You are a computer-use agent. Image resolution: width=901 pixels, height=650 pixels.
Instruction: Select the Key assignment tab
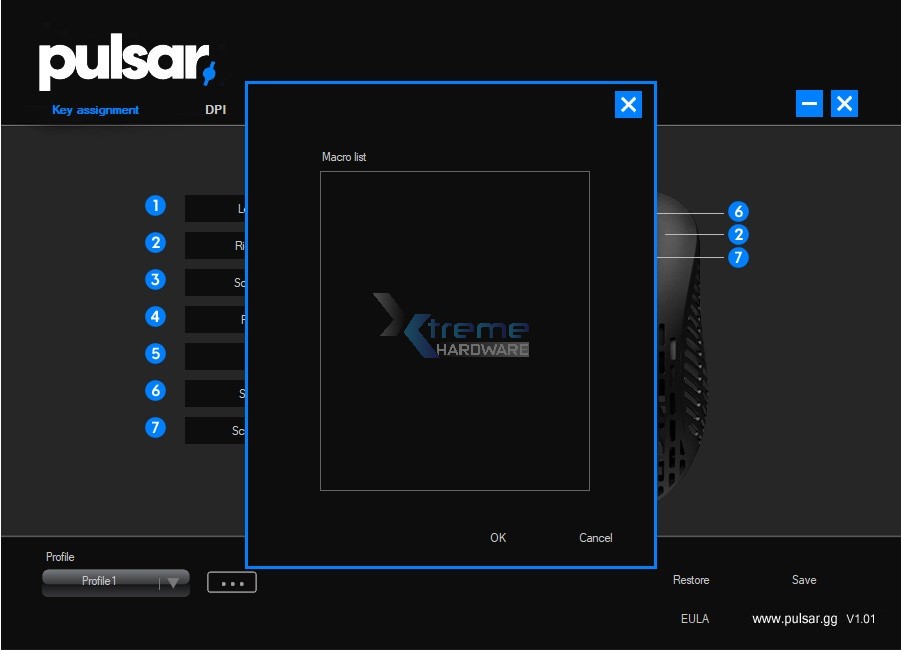pyautogui.click(x=96, y=110)
